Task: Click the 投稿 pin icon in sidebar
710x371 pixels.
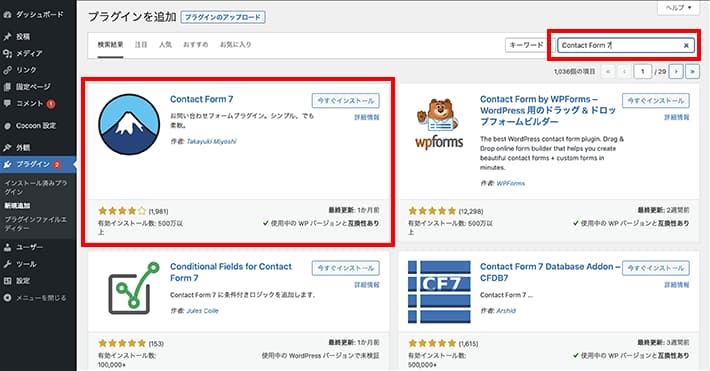Action: tap(7, 36)
